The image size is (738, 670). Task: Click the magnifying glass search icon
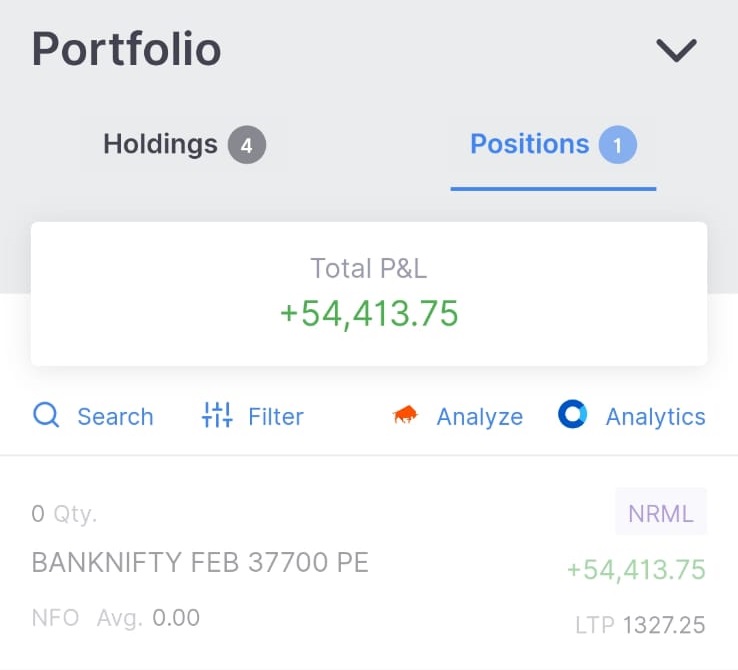click(x=46, y=415)
